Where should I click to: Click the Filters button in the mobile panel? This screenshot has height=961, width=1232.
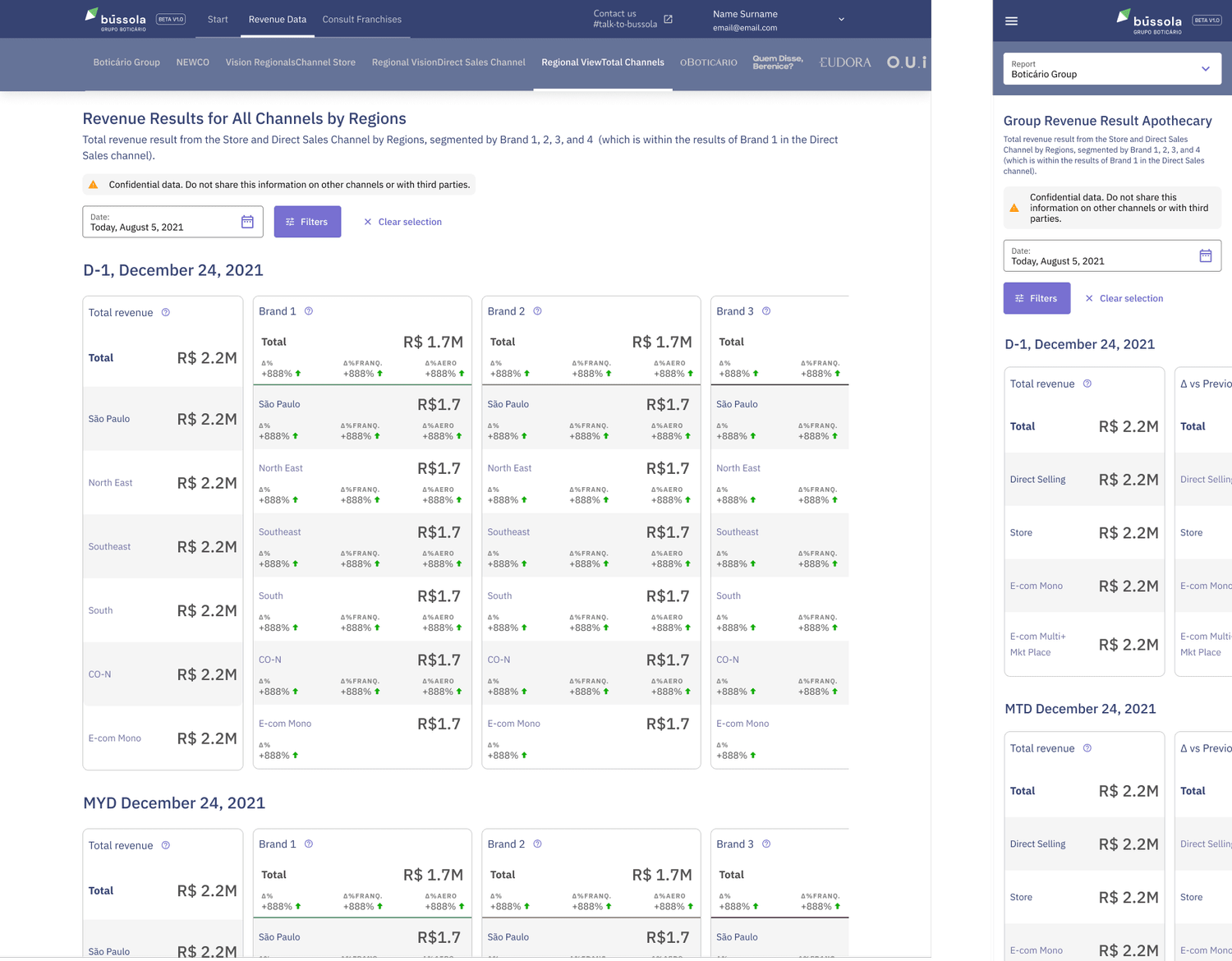click(x=1037, y=298)
